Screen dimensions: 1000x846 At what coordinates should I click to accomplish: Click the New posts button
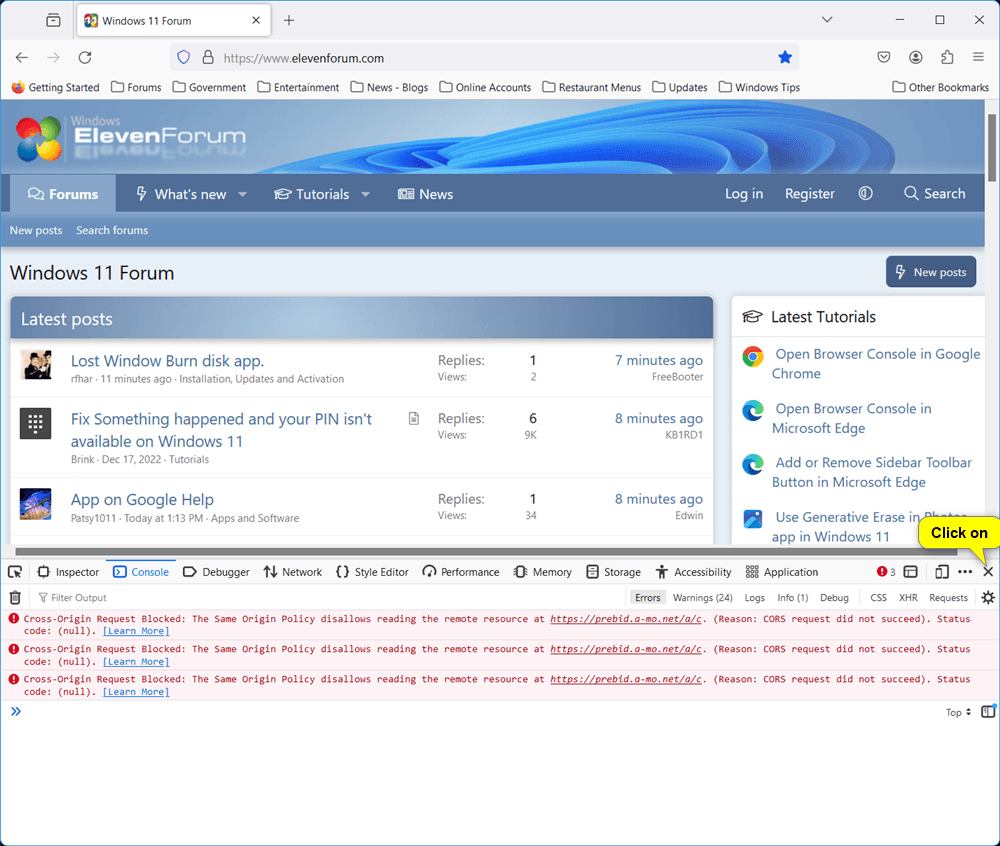click(x=930, y=272)
